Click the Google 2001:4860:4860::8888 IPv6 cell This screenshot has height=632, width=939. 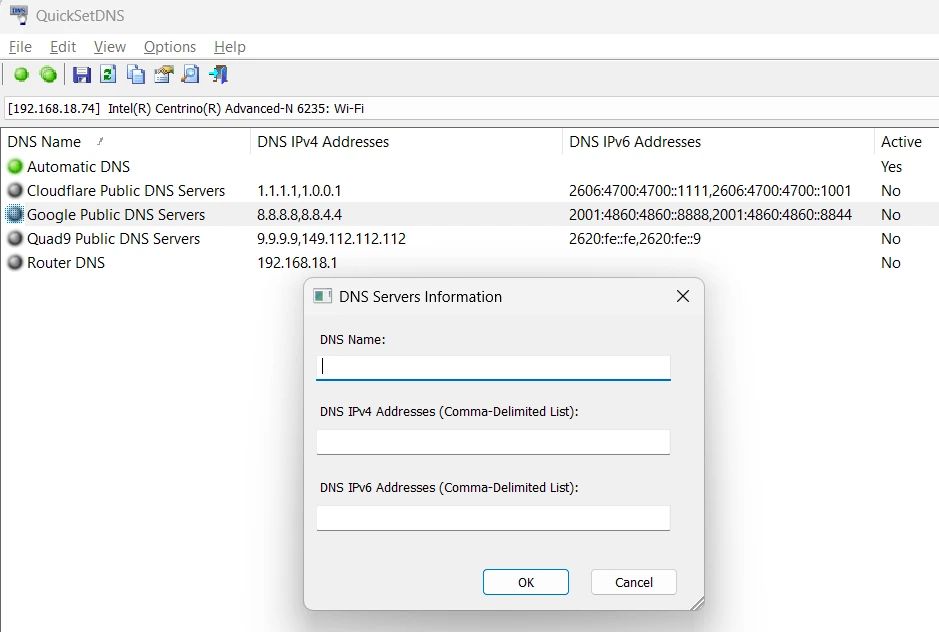coord(710,214)
